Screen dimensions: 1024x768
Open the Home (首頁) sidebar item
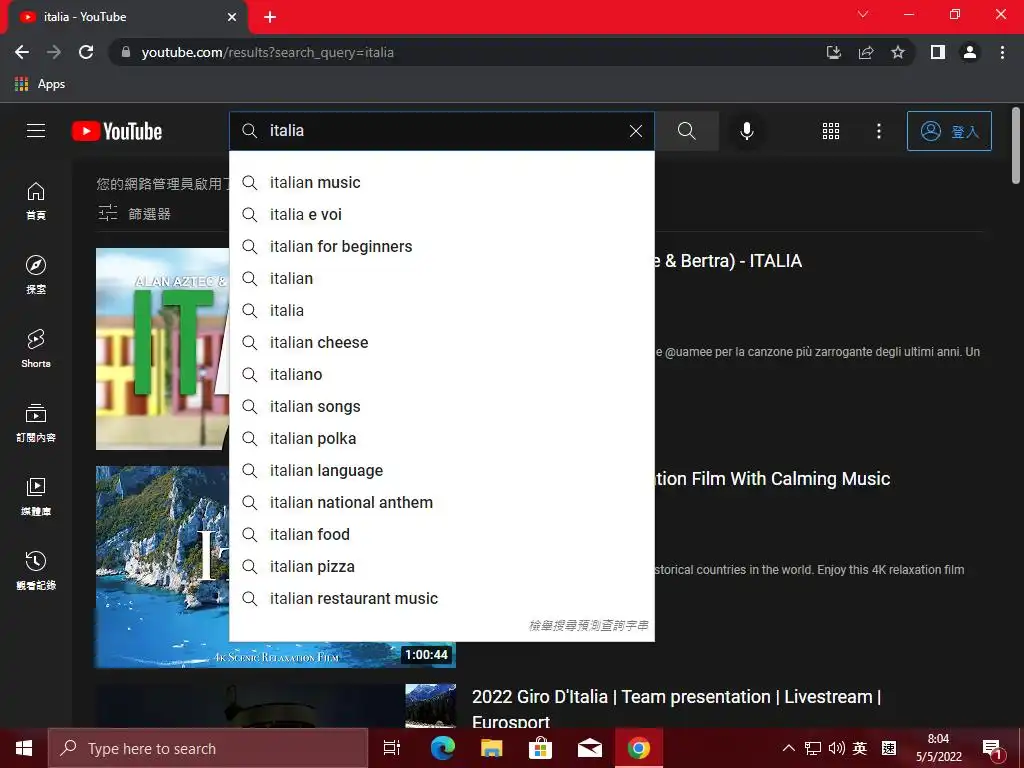pyautogui.click(x=36, y=200)
